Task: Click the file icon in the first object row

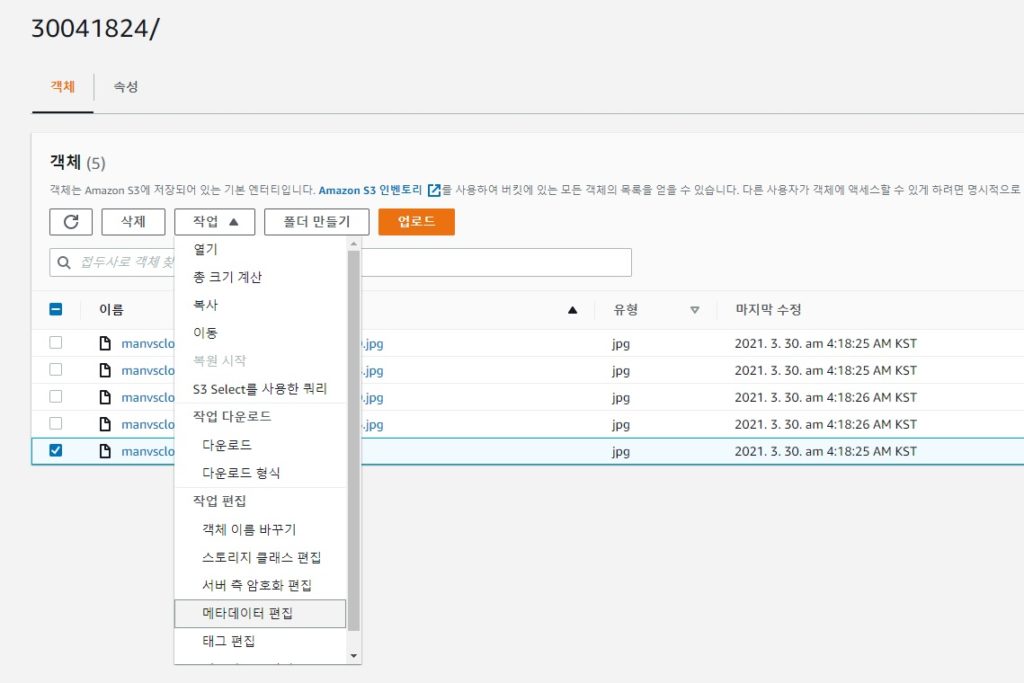Action: [x=105, y=343]
